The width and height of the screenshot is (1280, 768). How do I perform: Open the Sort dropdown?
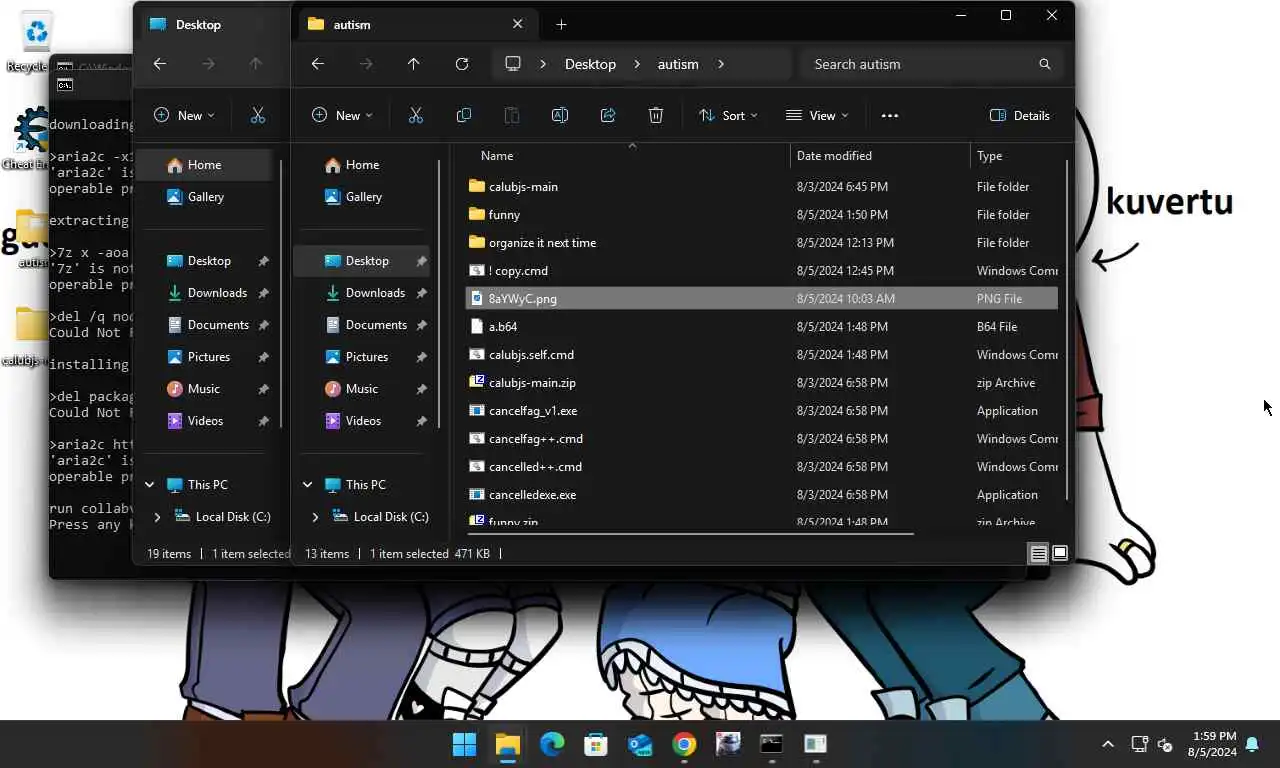click(x=728, y=116)
